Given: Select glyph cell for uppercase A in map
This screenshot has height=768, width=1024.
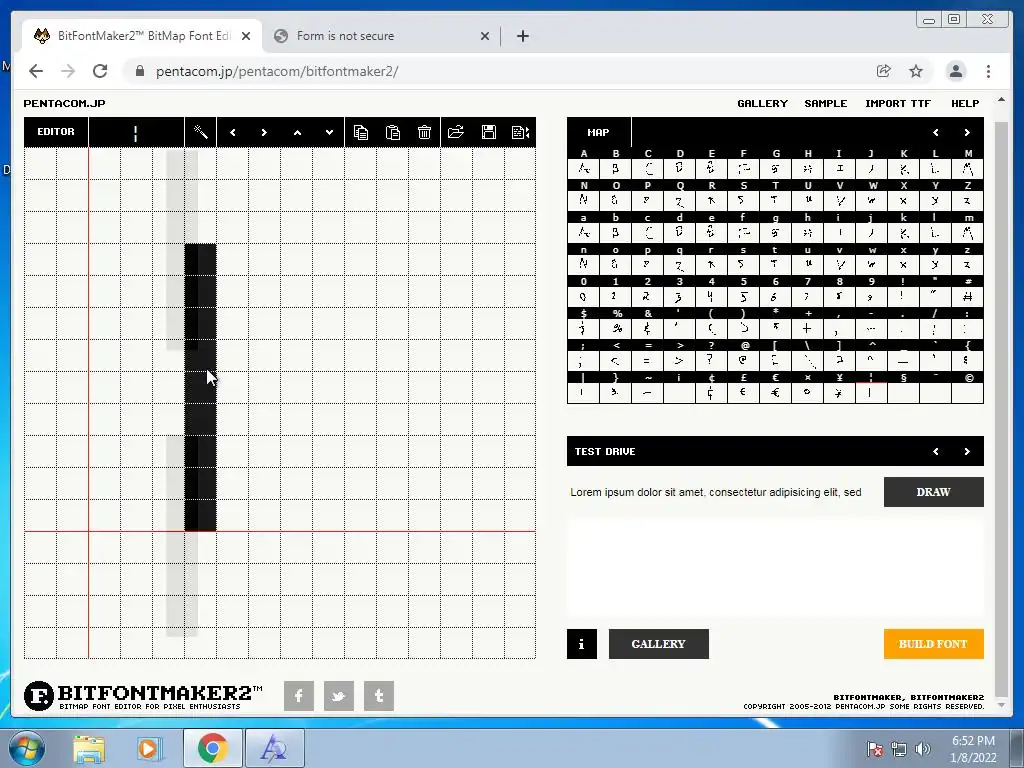Looking at the screenshot, I should [583, 169].
